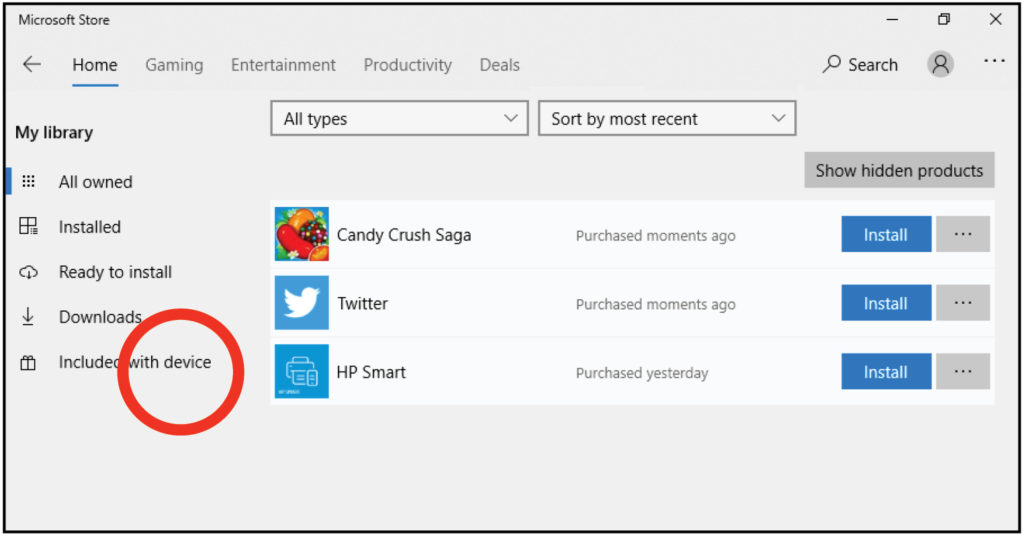Select Included with device in sidebar

(x=135, y=362)
